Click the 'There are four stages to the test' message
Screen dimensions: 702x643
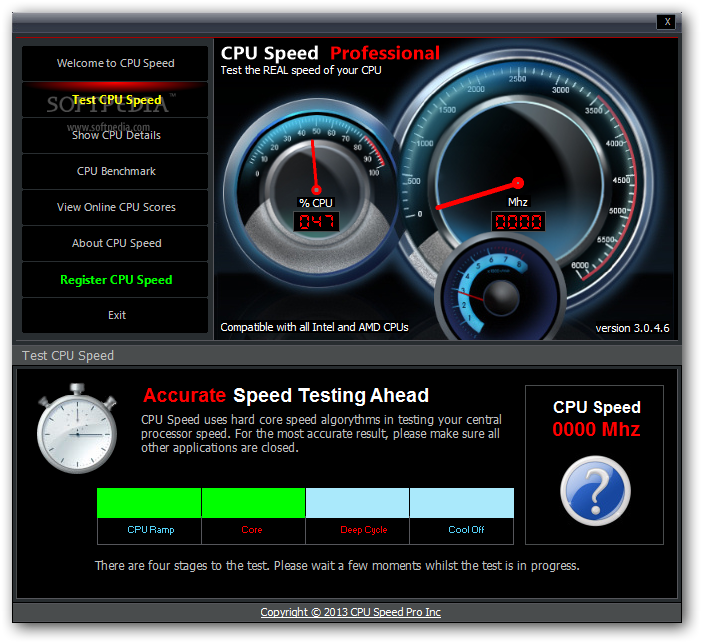337,566
